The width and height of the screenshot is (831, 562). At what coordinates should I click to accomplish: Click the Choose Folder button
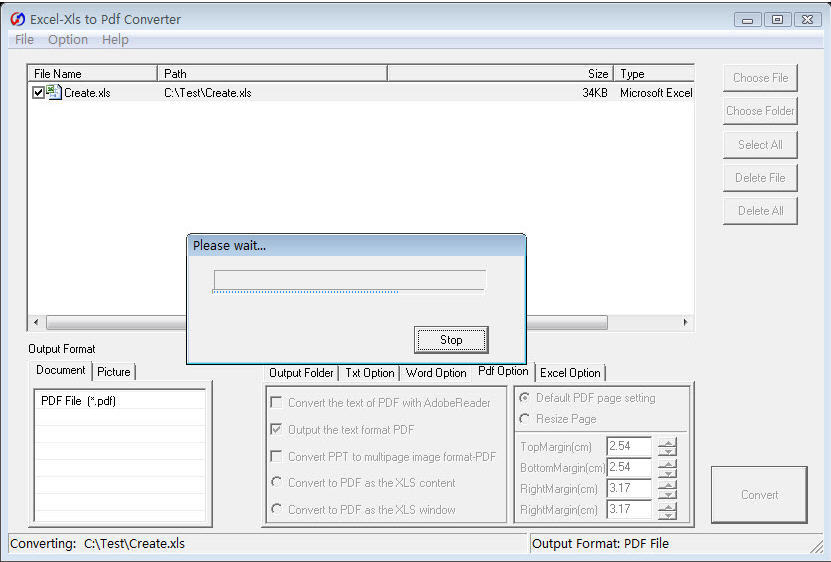point(759,111)
